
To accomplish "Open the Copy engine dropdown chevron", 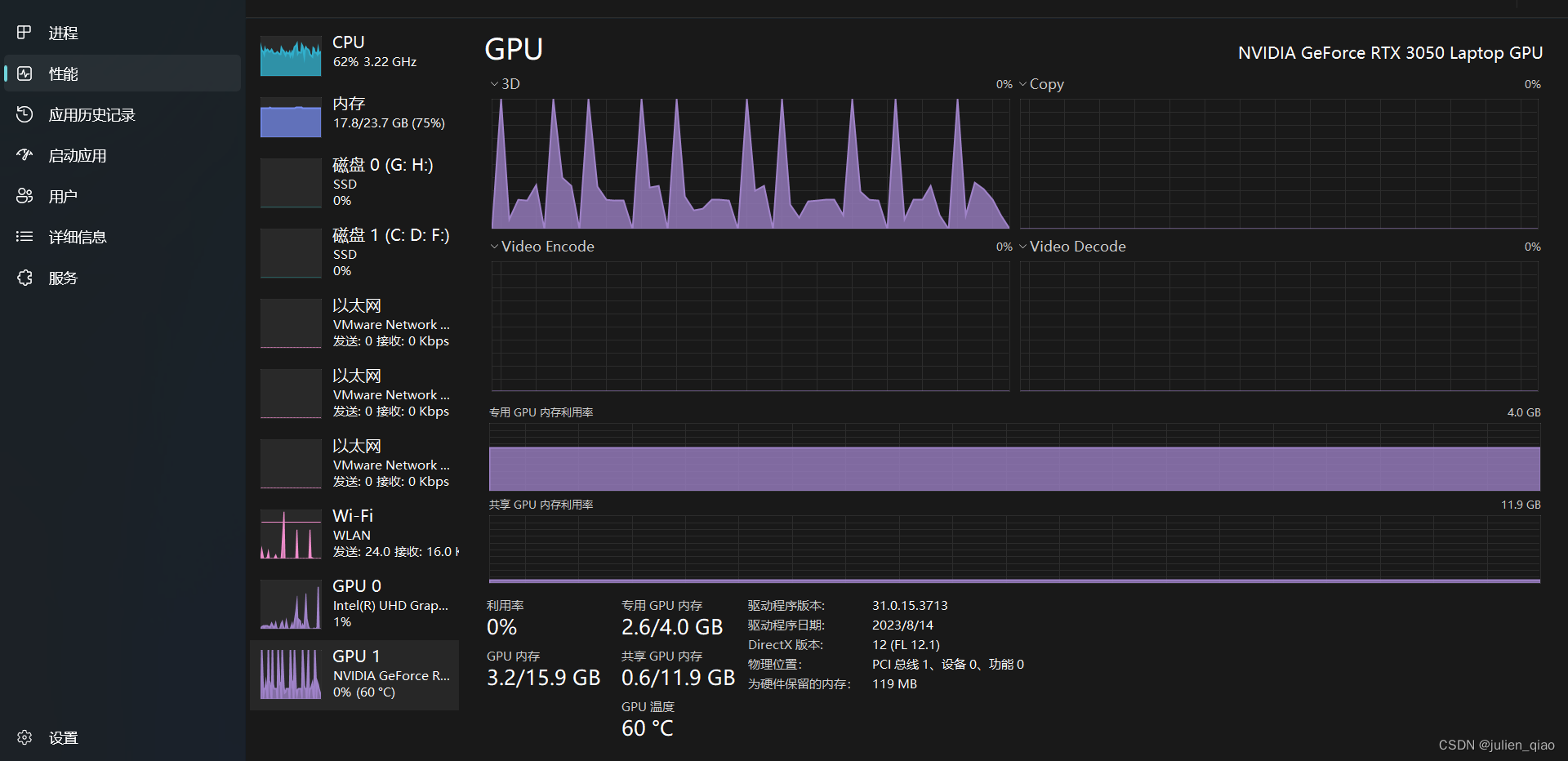I will point(1022,84).
